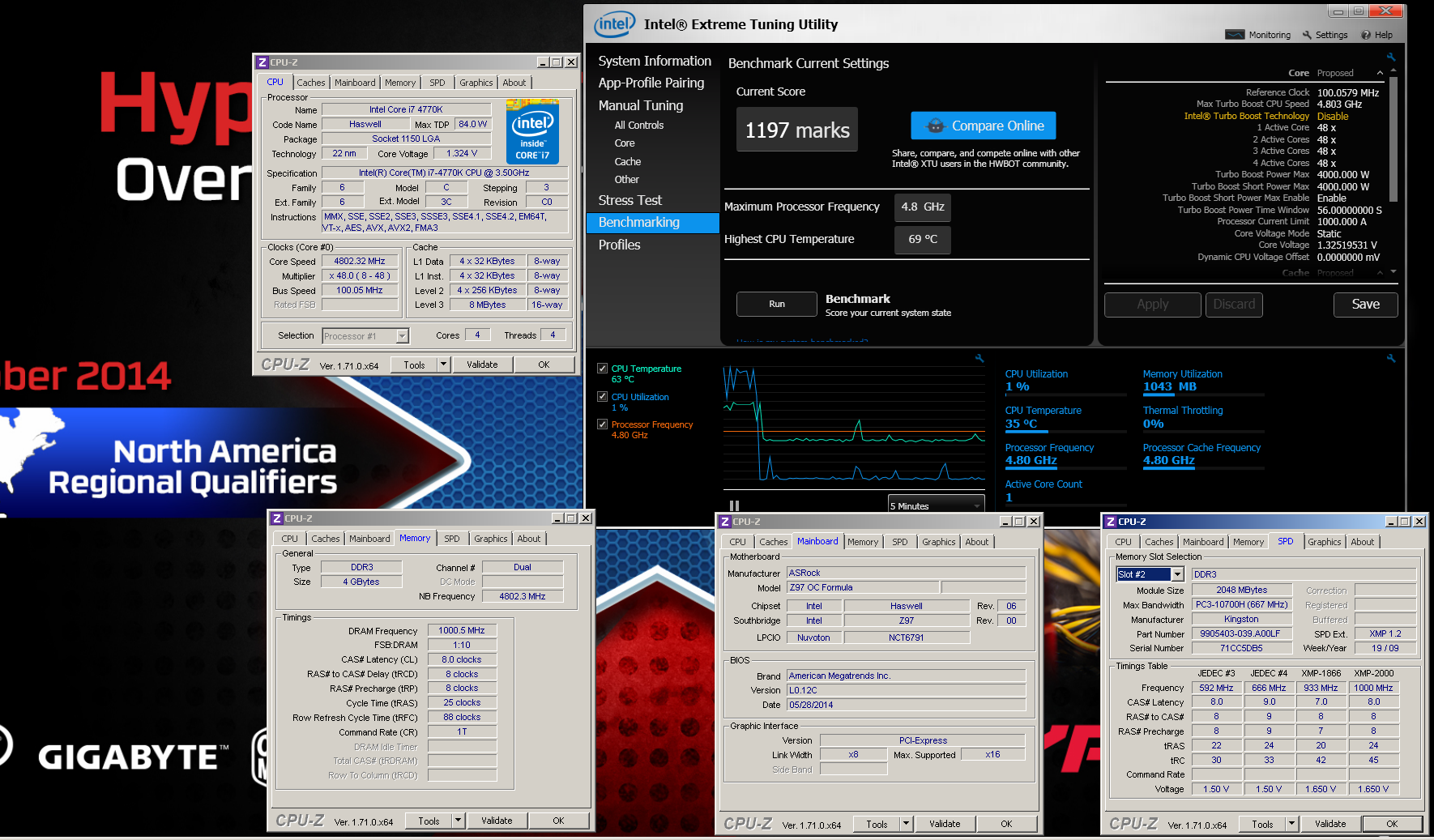The image size is (1434, 840).
Task: Collapse the Core proposed settings section
Action: click(1381, 73)
